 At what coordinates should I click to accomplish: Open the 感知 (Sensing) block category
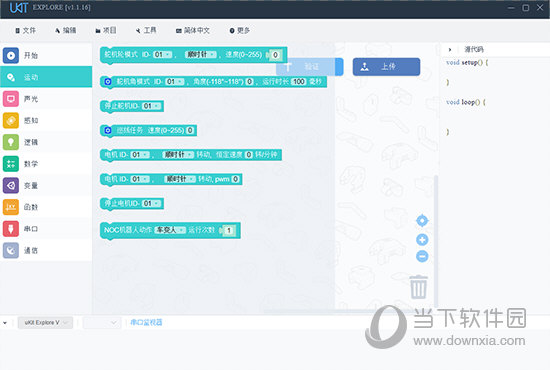[46, 120]
